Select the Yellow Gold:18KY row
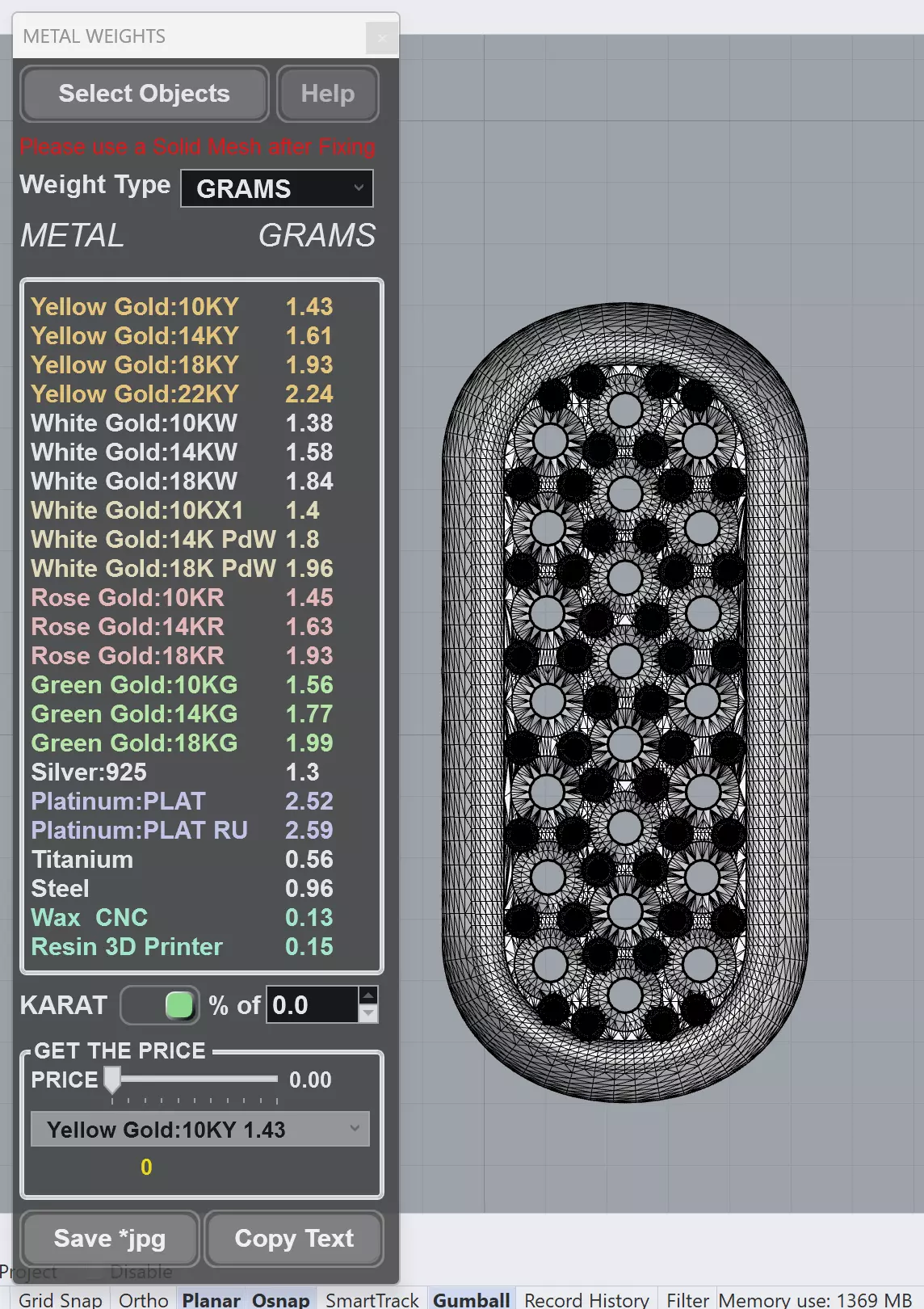This screenshot has height=1309, width=924. pyautogui.click(x=183, y=365)
